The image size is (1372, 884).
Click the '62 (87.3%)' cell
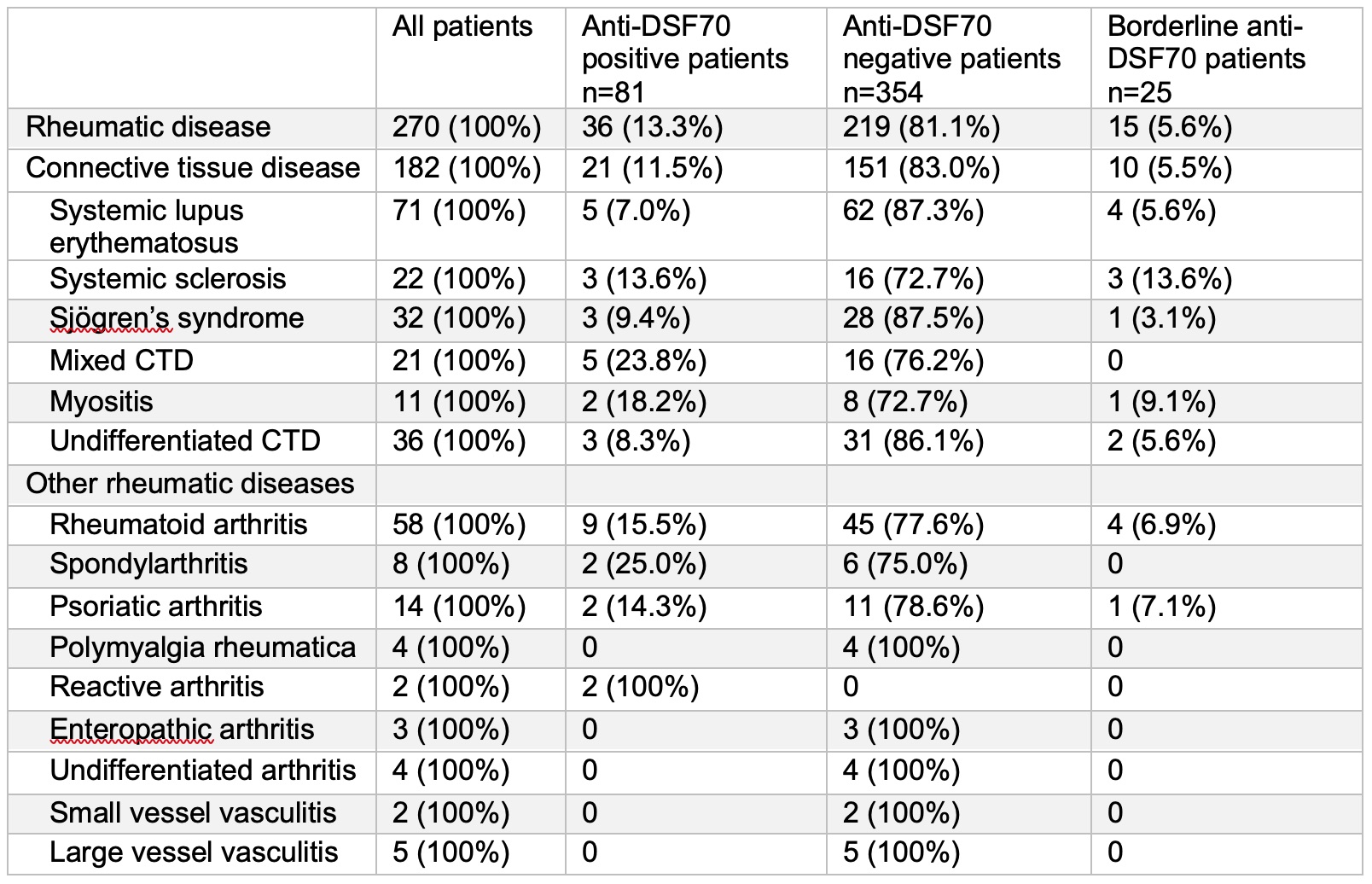tap(912, 211)
